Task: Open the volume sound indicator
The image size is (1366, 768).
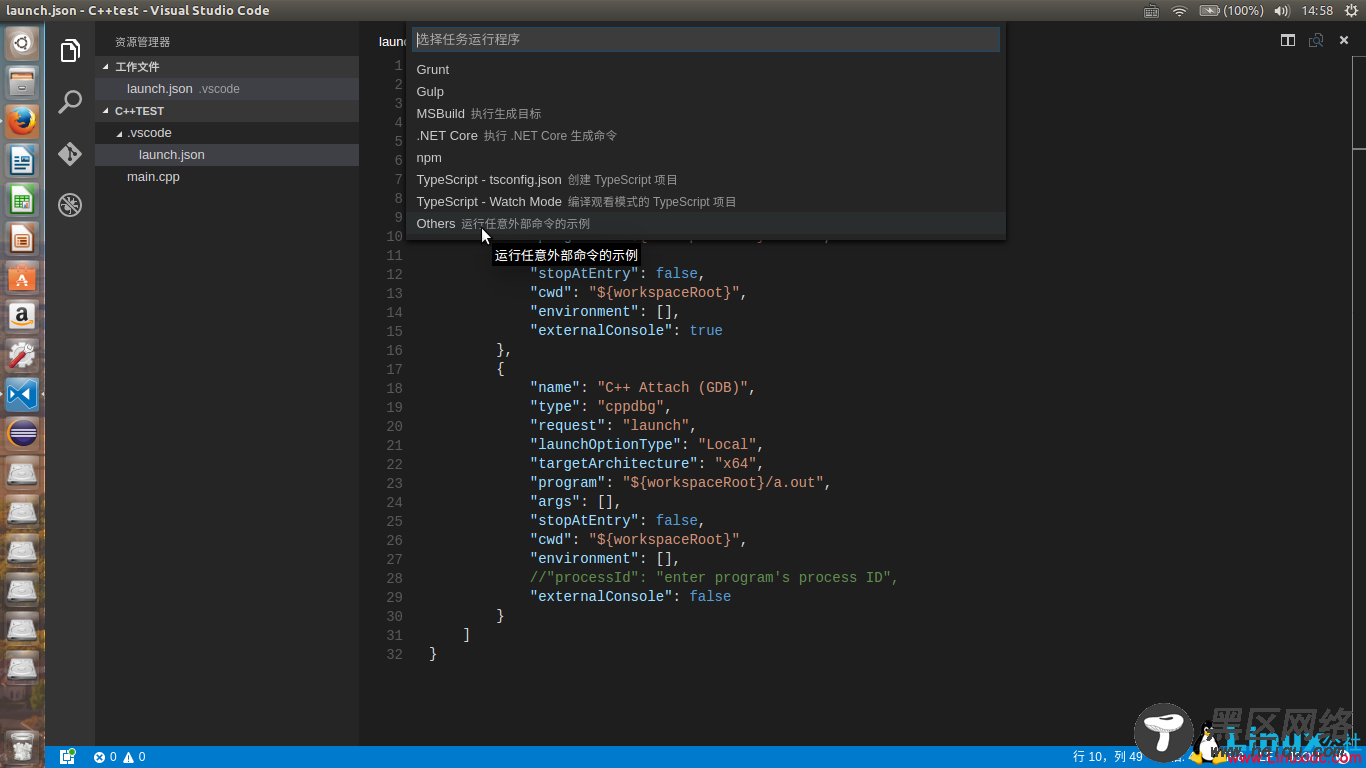Action: click(1282, 11)
